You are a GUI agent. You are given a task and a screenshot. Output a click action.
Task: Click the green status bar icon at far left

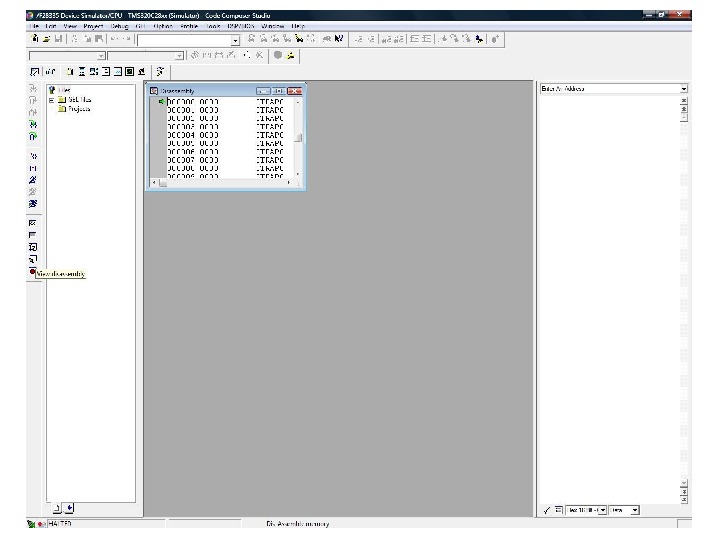click(x=31, y=524)
